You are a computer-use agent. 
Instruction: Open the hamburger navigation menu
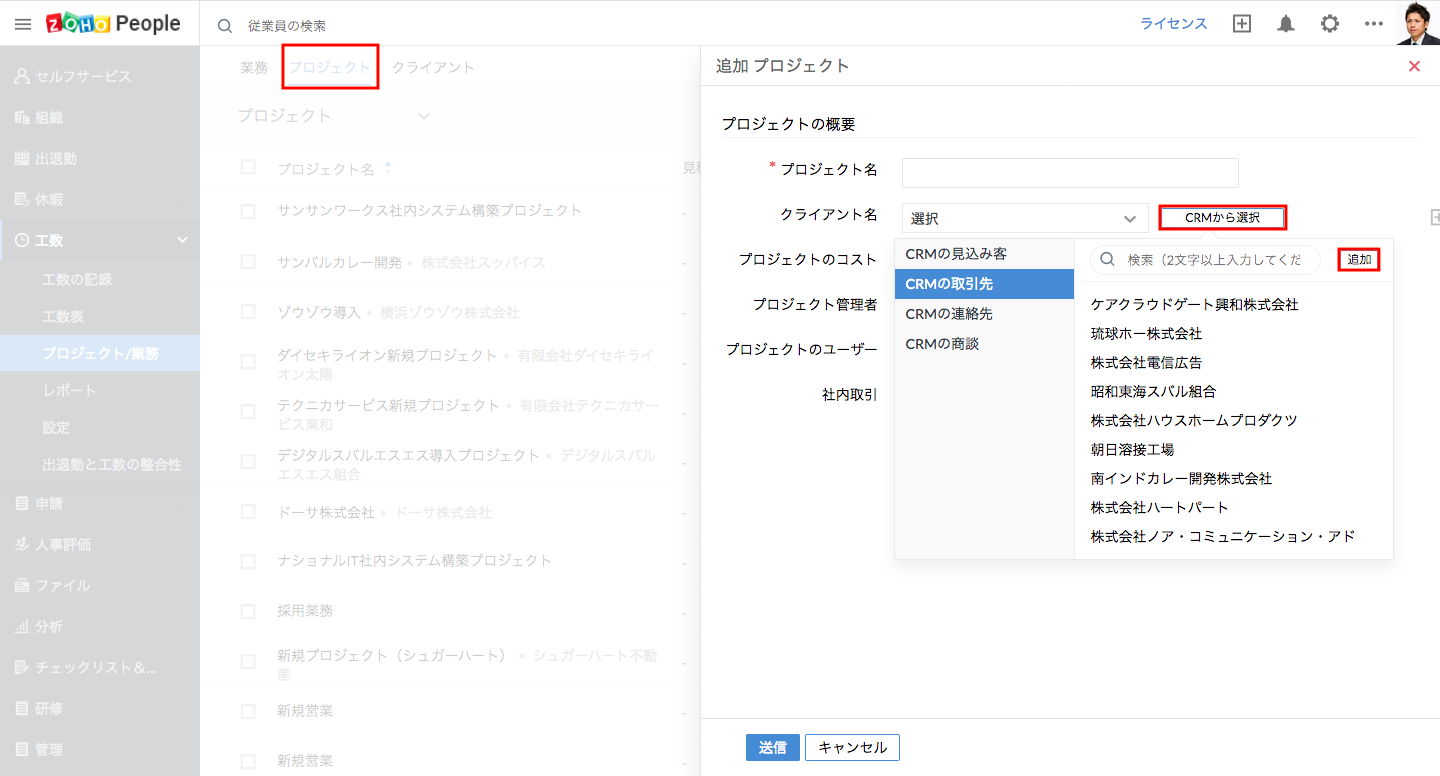(x=23, y=24)
